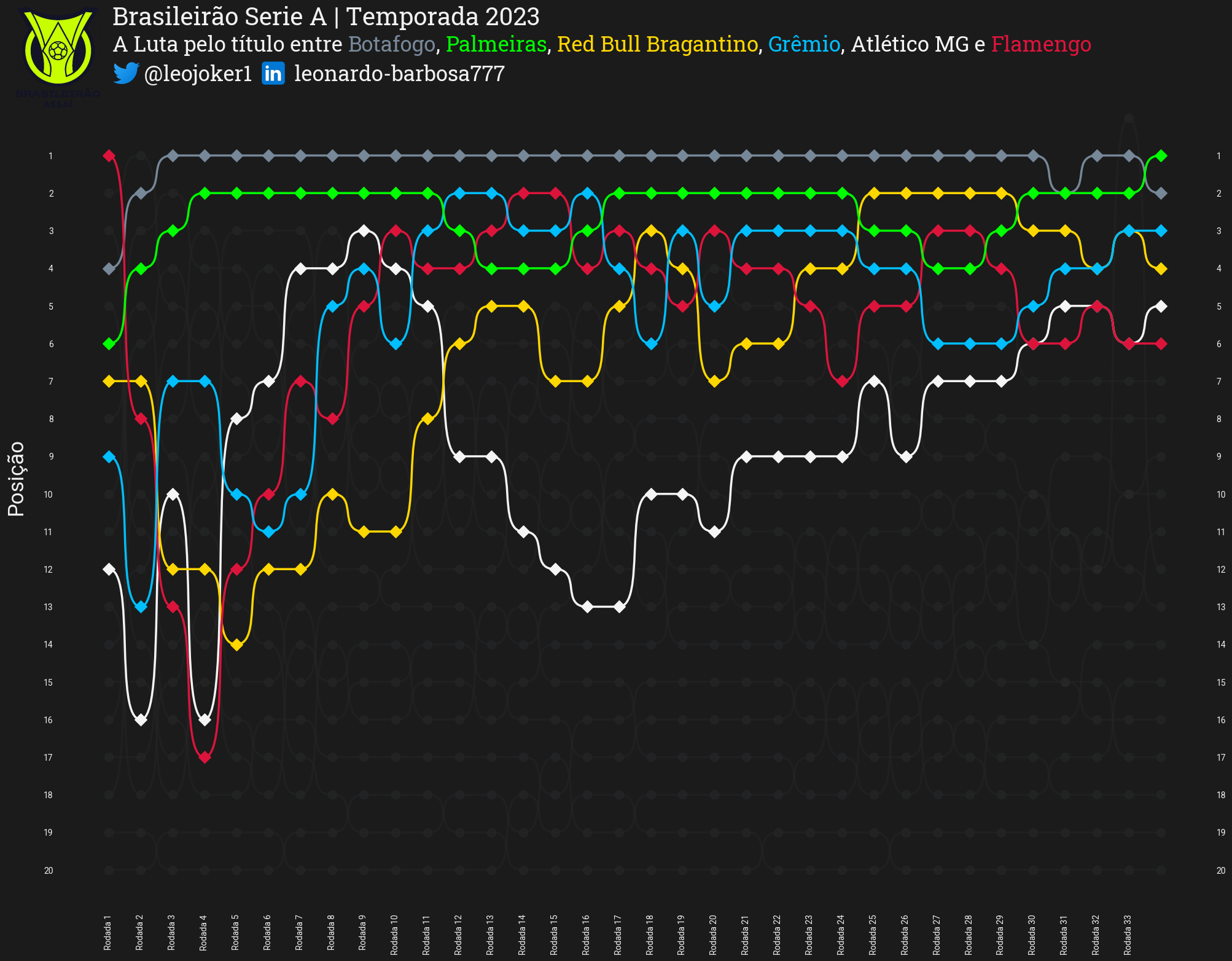Select Flamengo's red marker at Rodada 14, position 2

tap(523, 194)
